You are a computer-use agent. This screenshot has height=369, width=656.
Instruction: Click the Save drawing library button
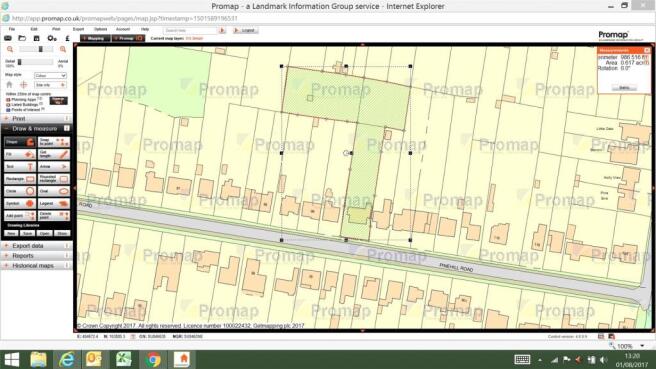pos(28,233)
